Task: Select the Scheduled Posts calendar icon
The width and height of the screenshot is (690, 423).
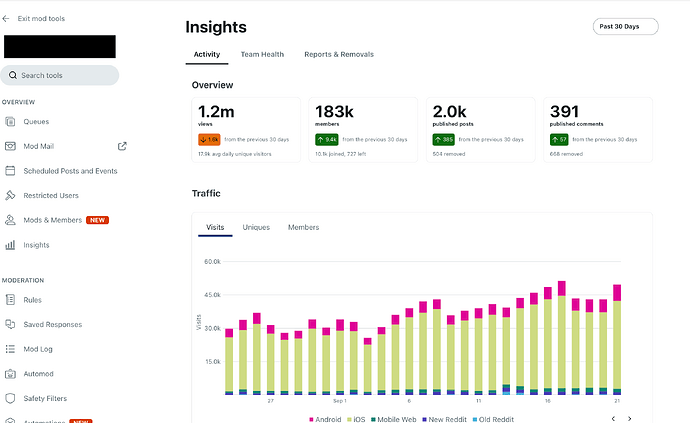Action: [11, 171]
